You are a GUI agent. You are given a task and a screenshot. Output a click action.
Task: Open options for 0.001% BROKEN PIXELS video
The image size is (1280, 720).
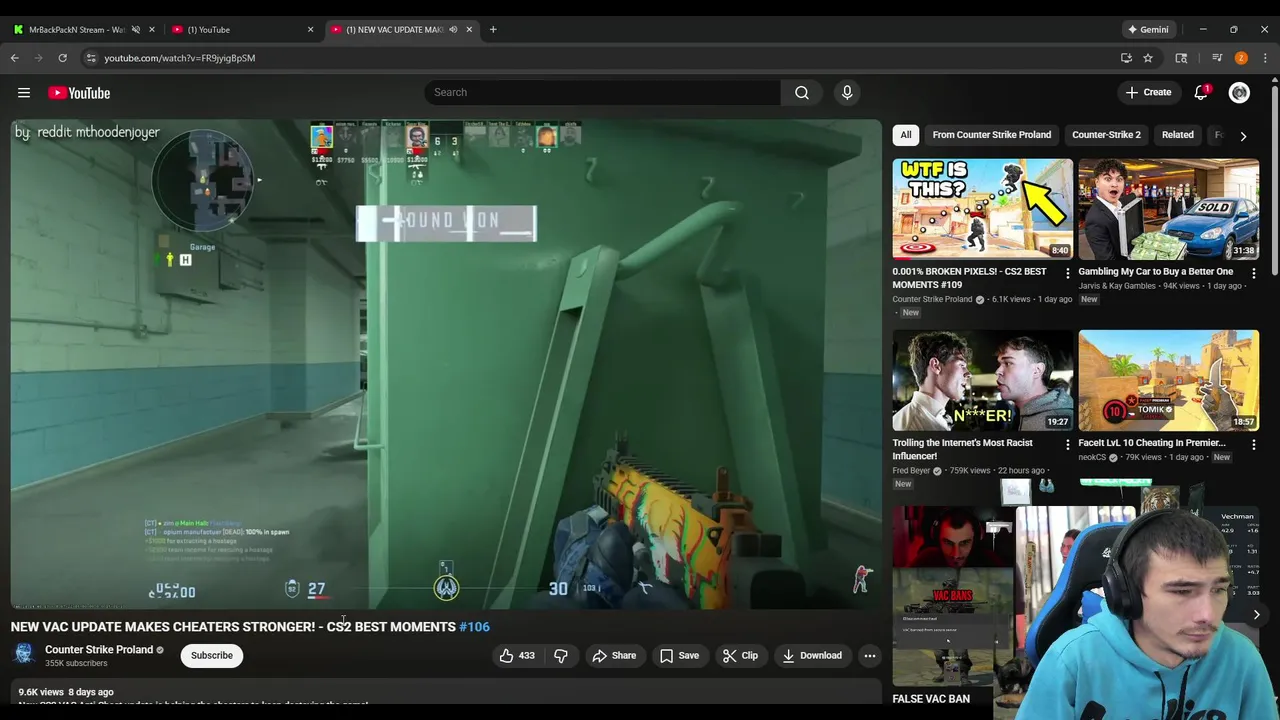1067,273
